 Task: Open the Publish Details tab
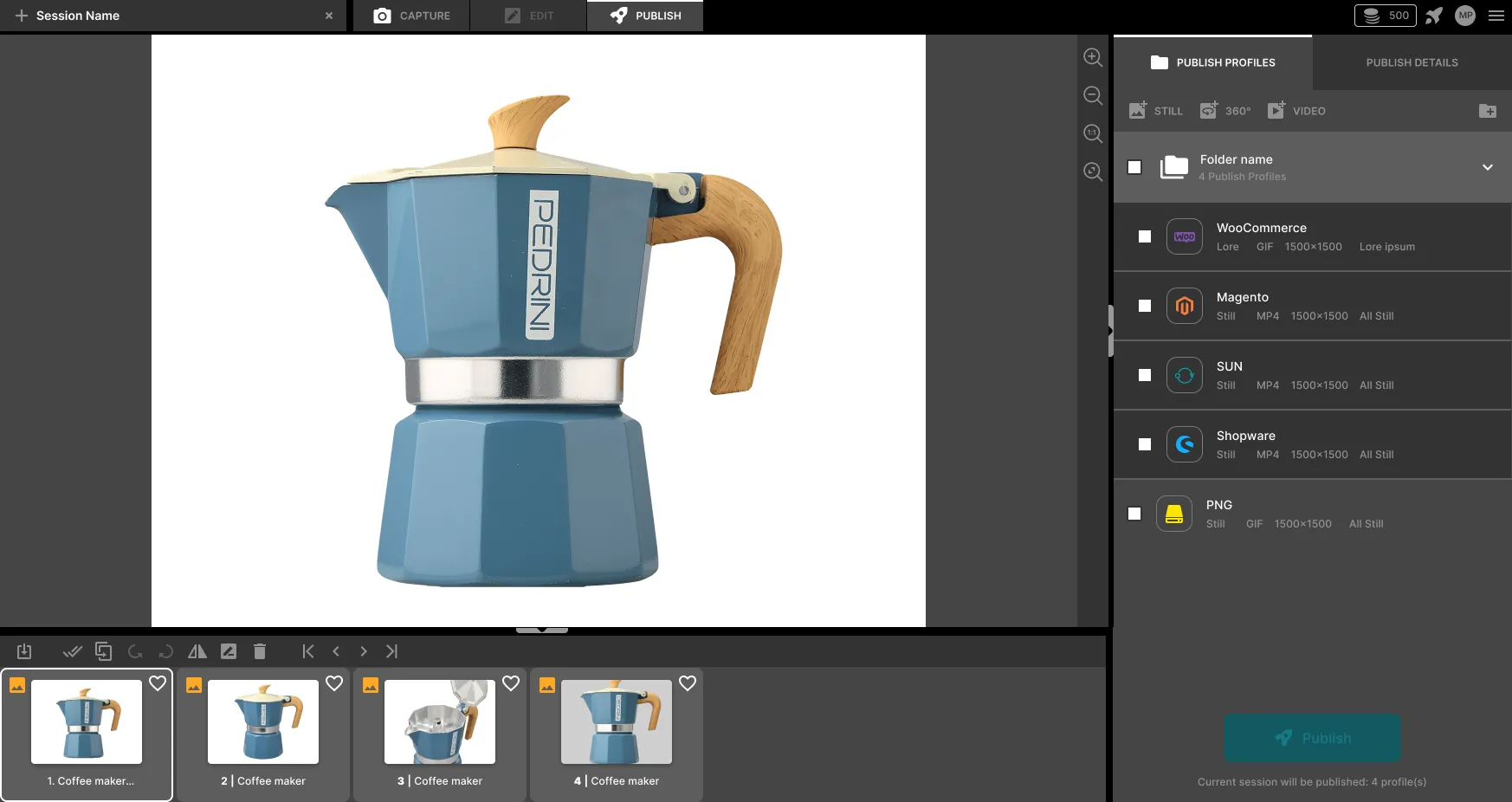(1412, 62)
